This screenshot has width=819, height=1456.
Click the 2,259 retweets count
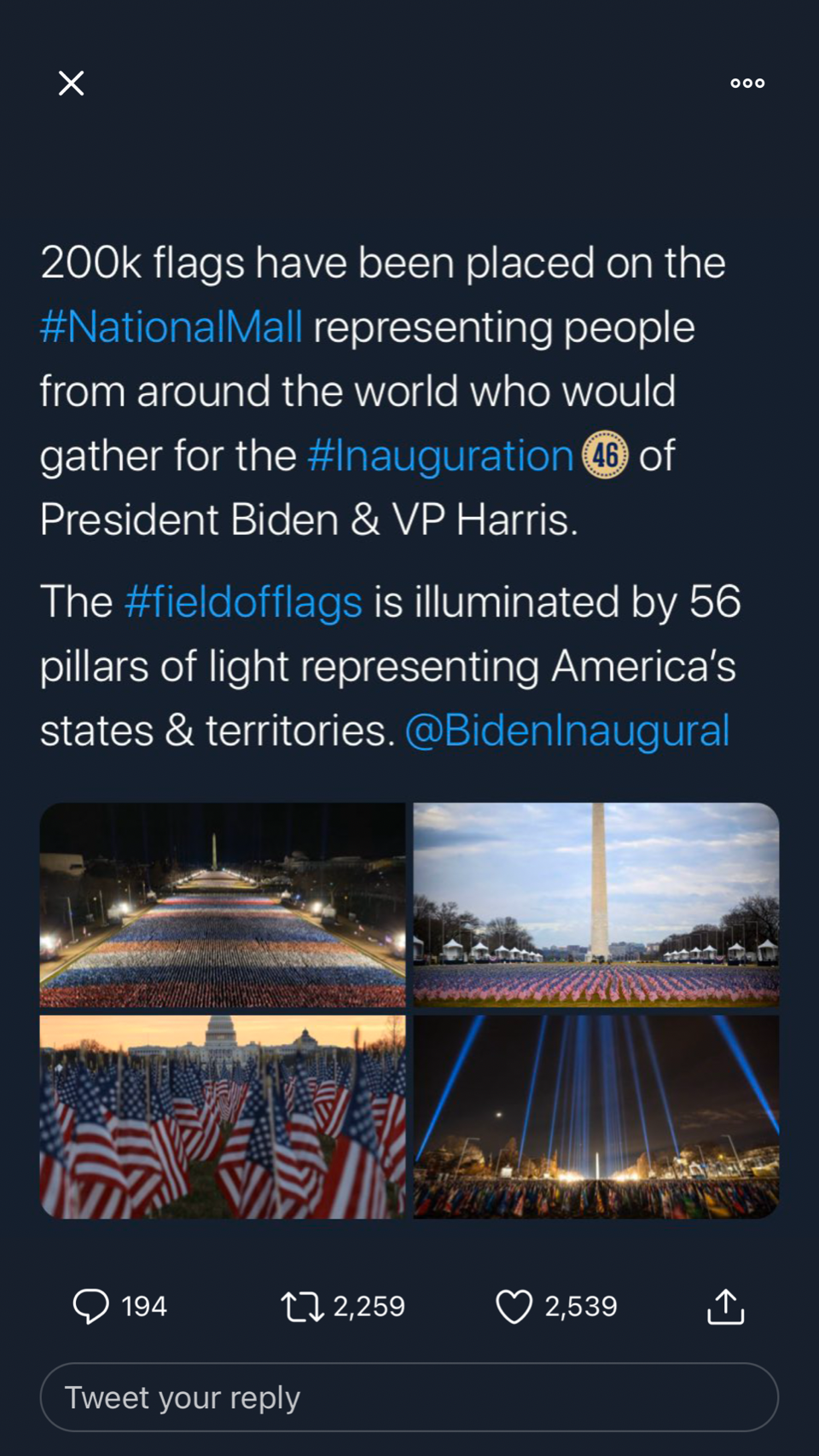coord(369,1306)
